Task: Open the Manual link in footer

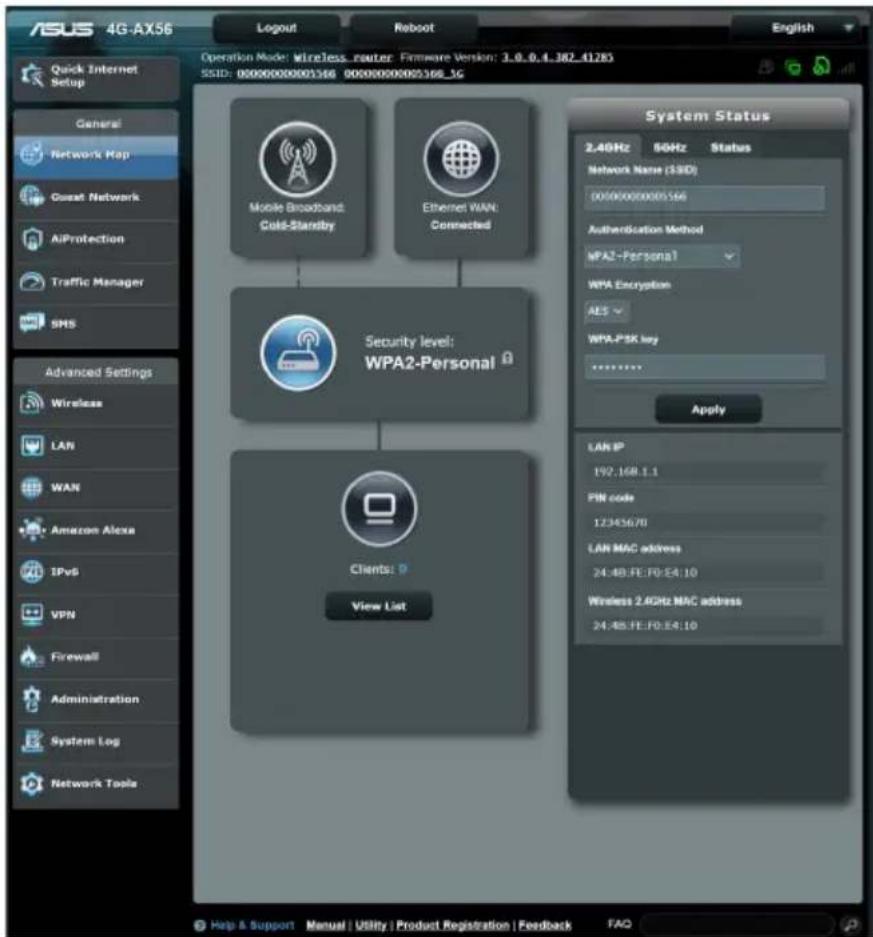Action: click(x=326, y=925)
